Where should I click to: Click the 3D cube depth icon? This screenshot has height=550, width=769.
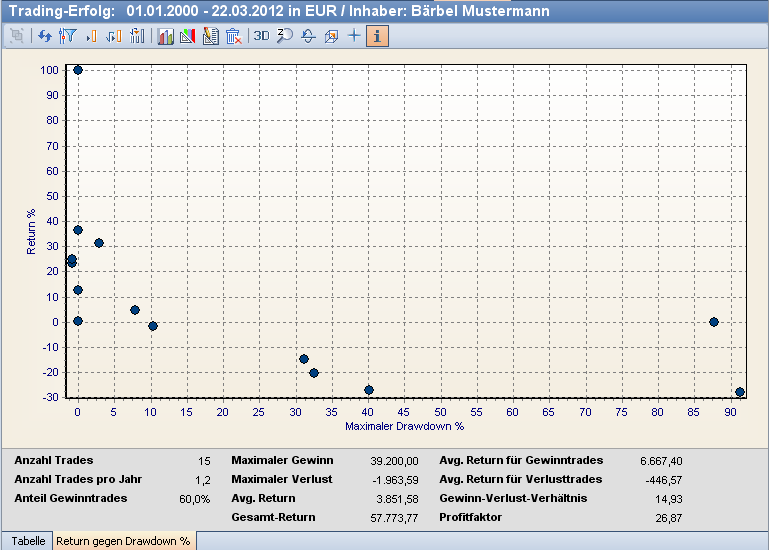tap(332, 36)
